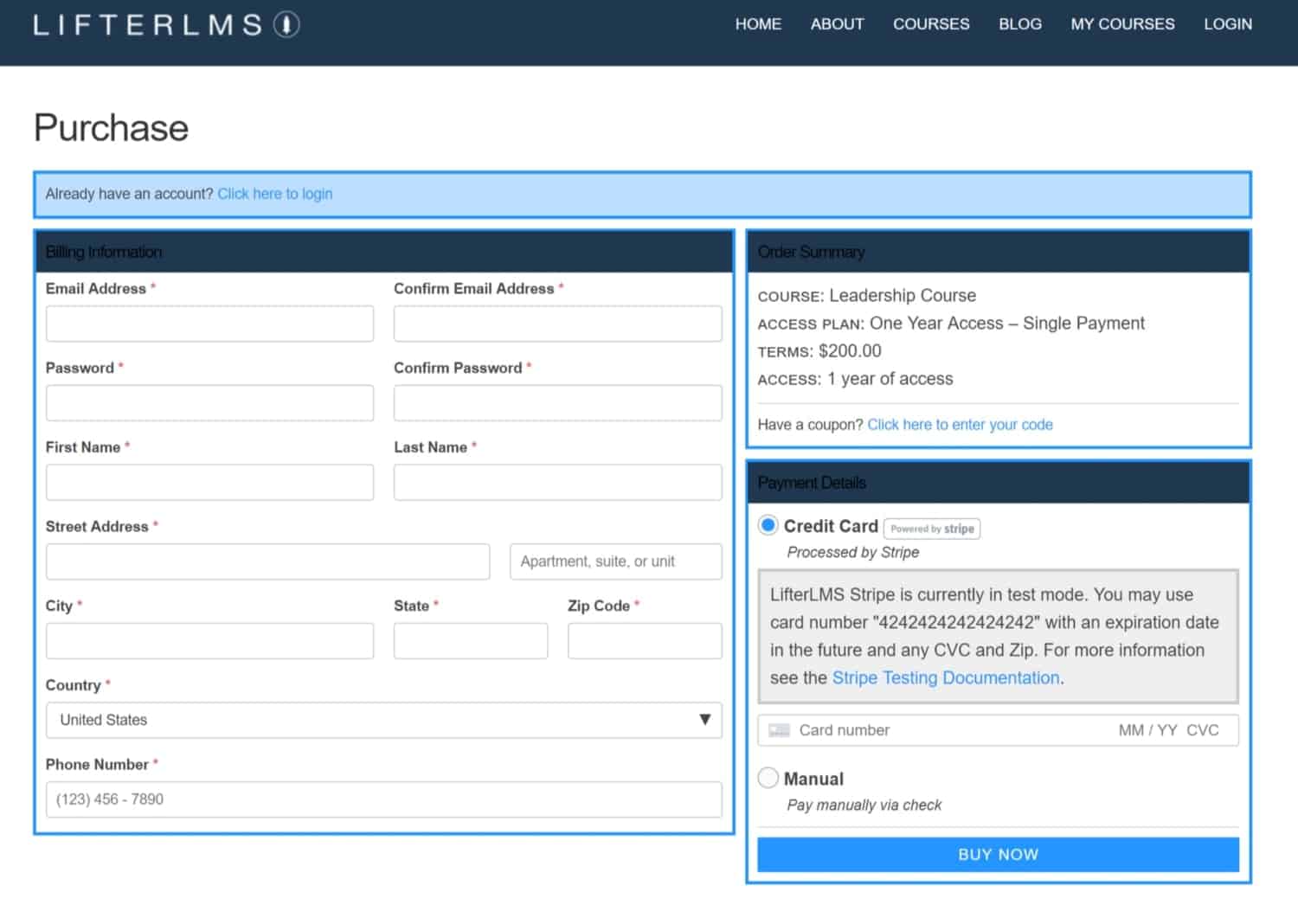
Task: Click the card brand icon in card number field
Action: [778, 730]
